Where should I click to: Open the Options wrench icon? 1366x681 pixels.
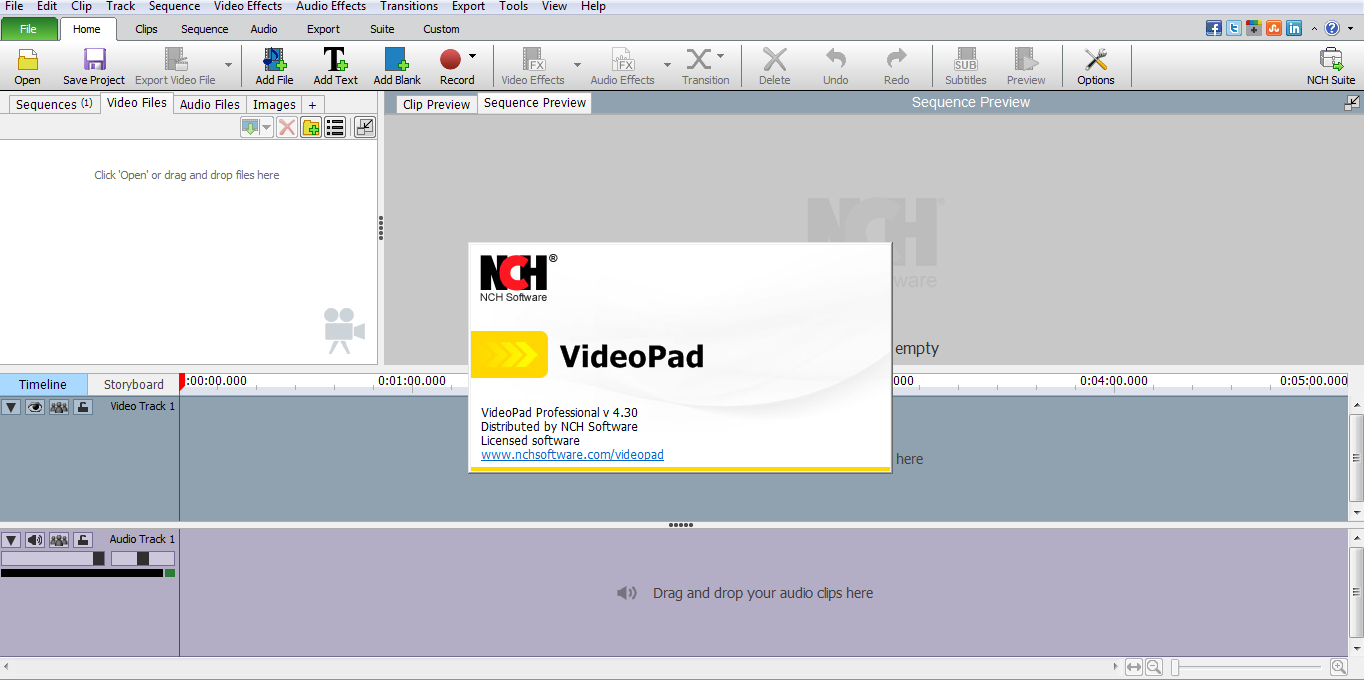tap(1096, 60)
